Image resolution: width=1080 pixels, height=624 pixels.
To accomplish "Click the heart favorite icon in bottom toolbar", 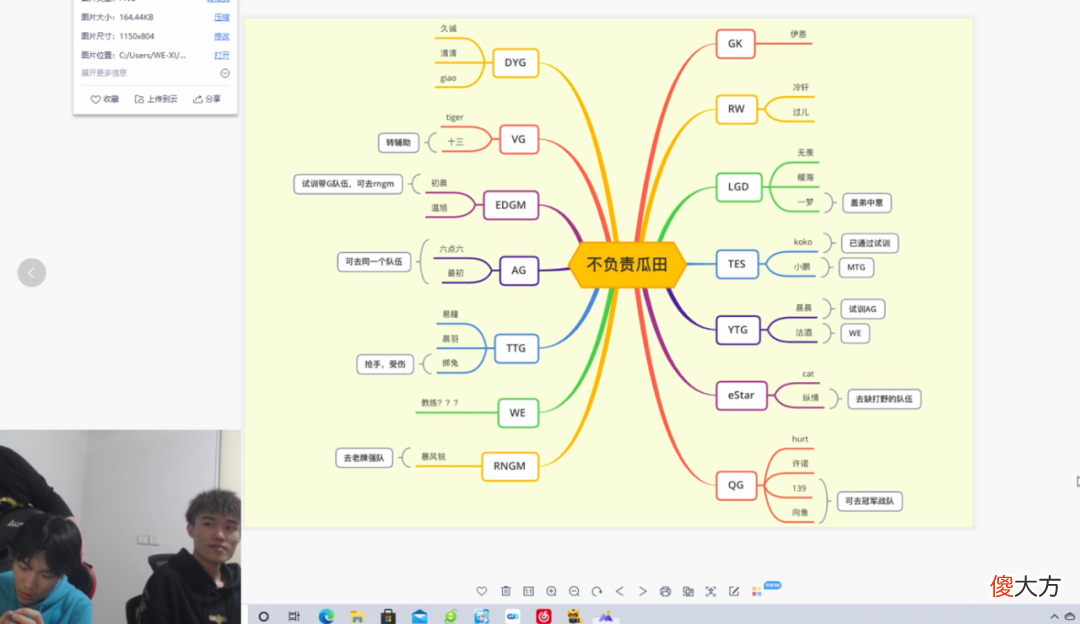I will [481, 591].
